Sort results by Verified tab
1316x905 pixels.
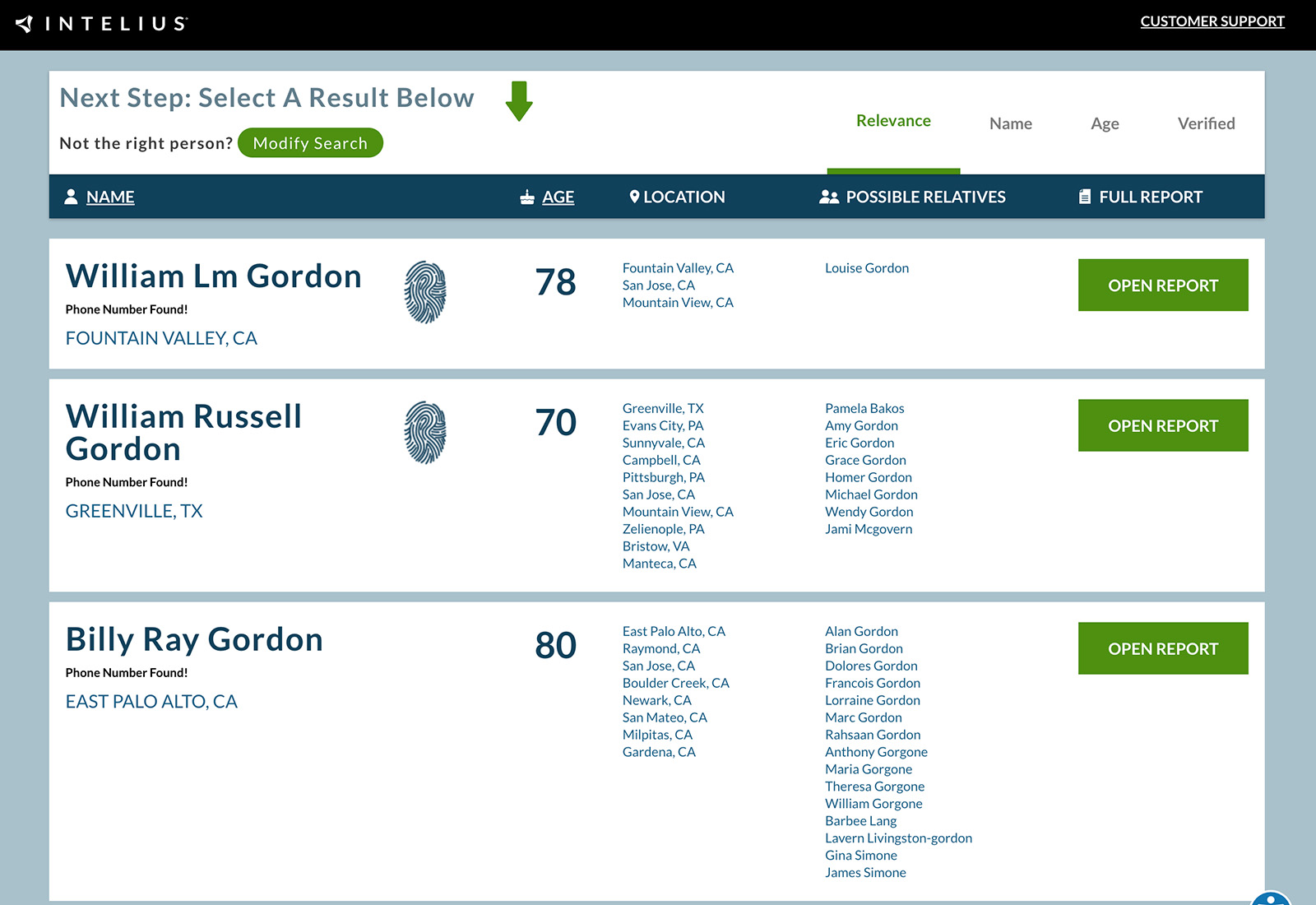tap(1206, 123)
